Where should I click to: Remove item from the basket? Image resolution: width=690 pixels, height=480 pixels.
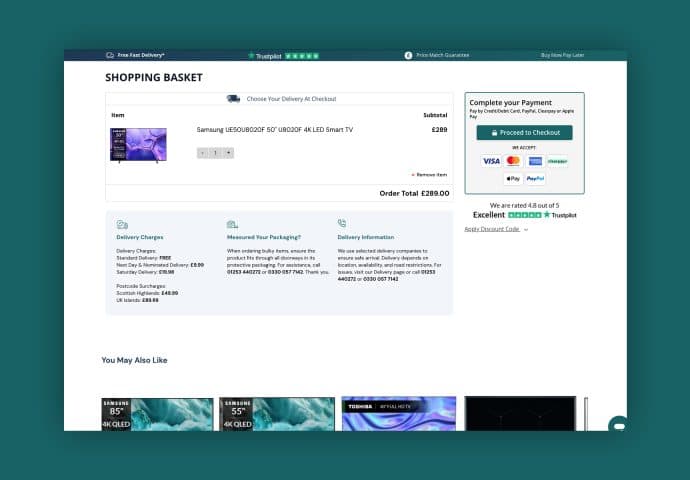point(430,175)
